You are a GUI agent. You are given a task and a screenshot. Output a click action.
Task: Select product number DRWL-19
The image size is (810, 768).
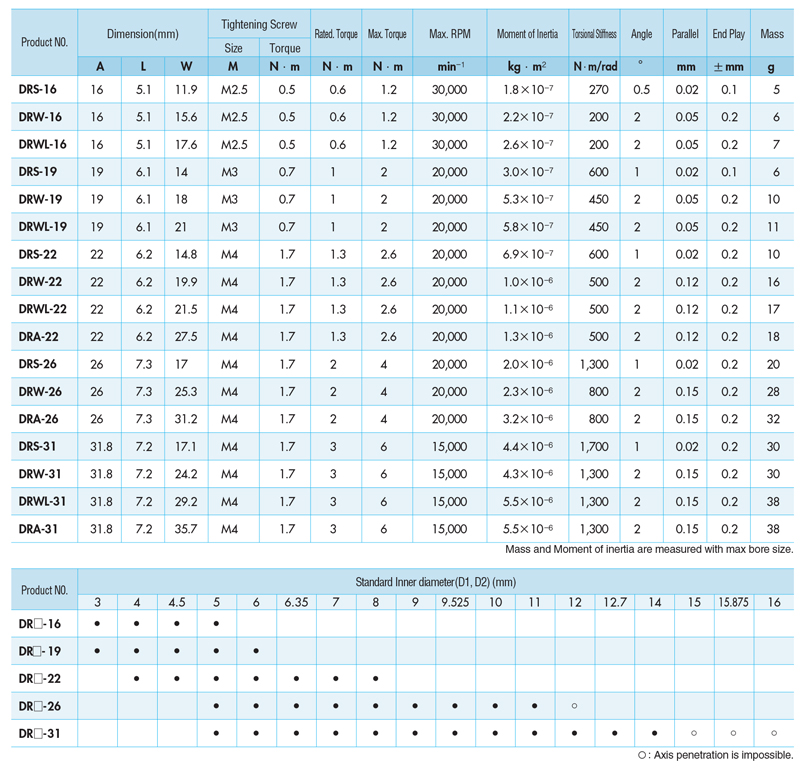pyautogui.click(x=42, y=226)
